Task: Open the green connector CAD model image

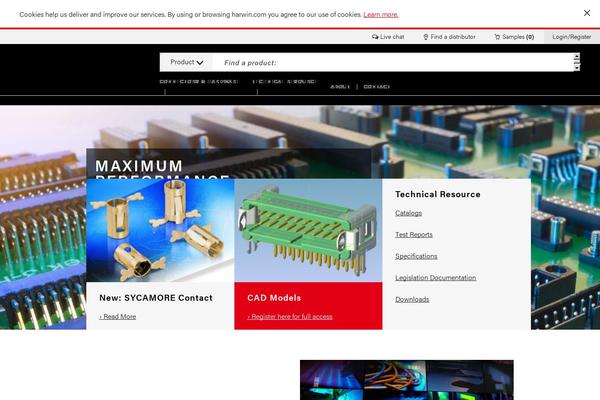Action: (x=308, y=230)
